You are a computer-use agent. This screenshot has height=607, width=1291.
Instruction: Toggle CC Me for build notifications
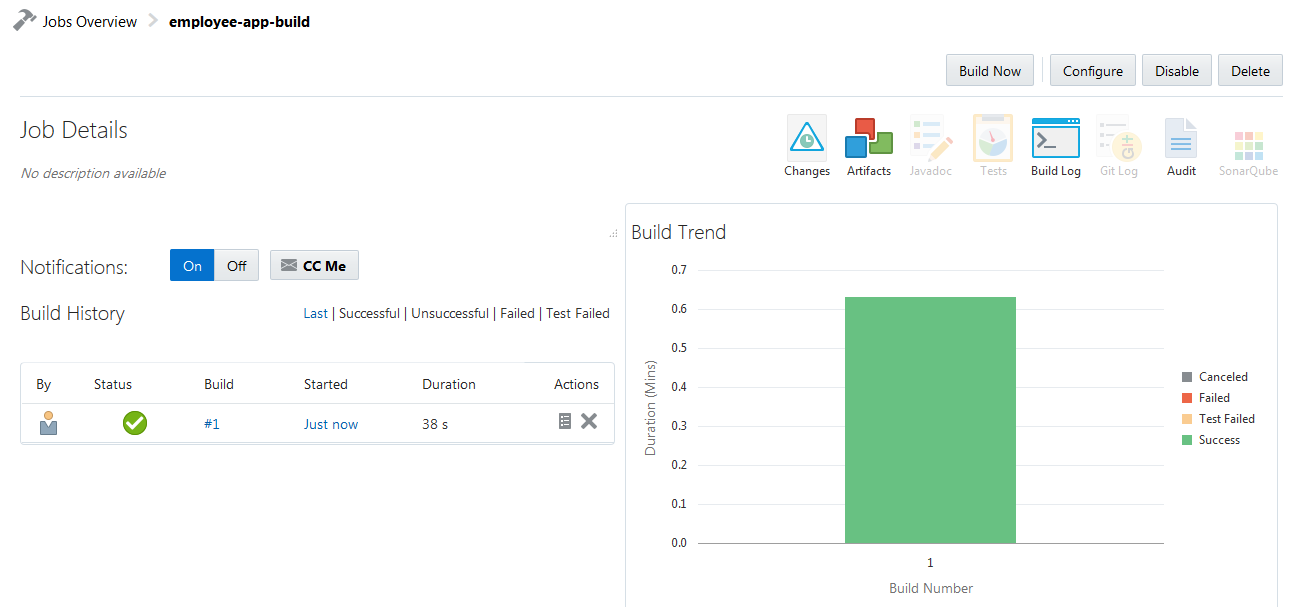(314, 265)
